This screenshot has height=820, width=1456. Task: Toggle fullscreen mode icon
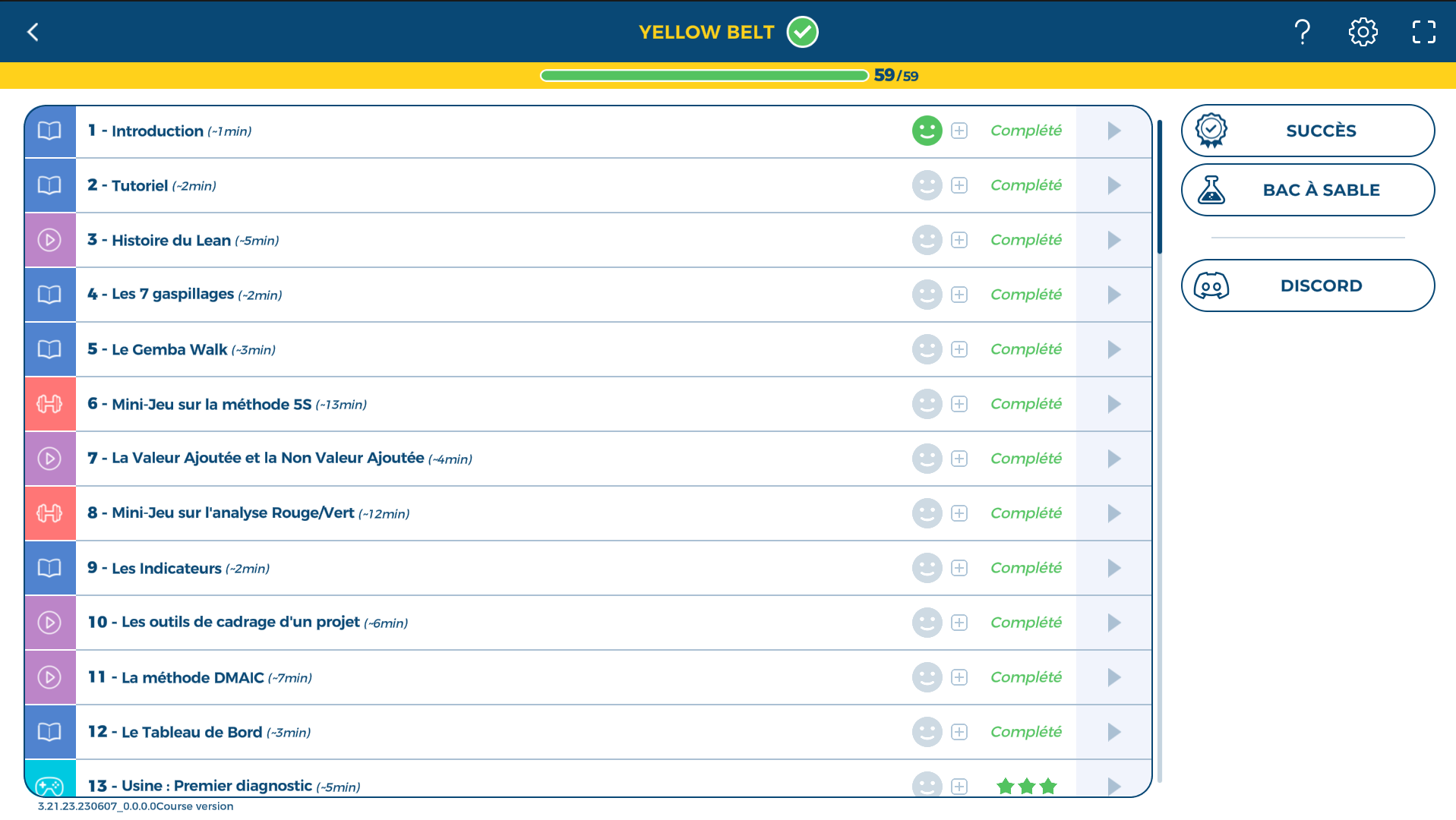[1423, 32]
